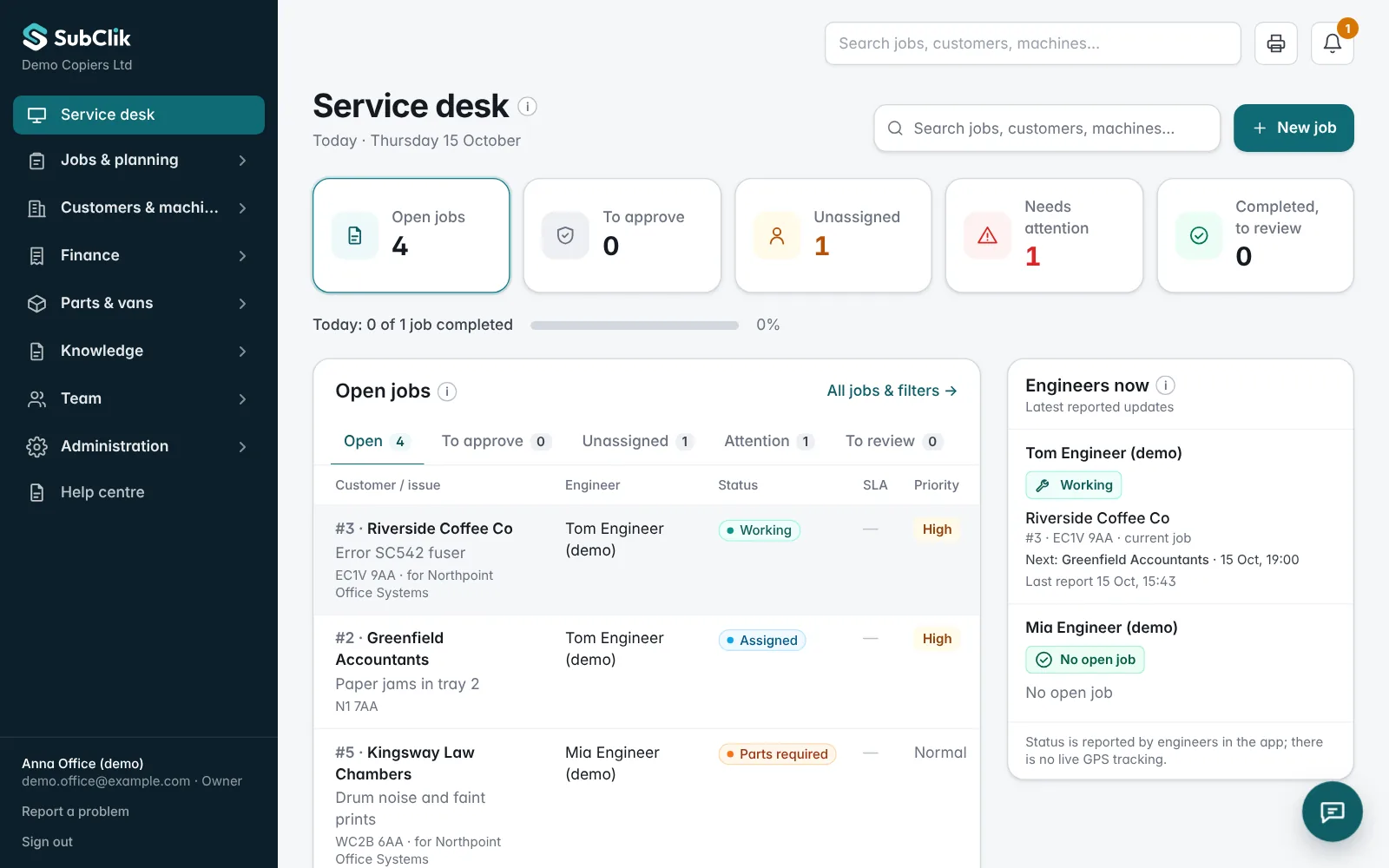Click the print icon button

point(1275,43)
